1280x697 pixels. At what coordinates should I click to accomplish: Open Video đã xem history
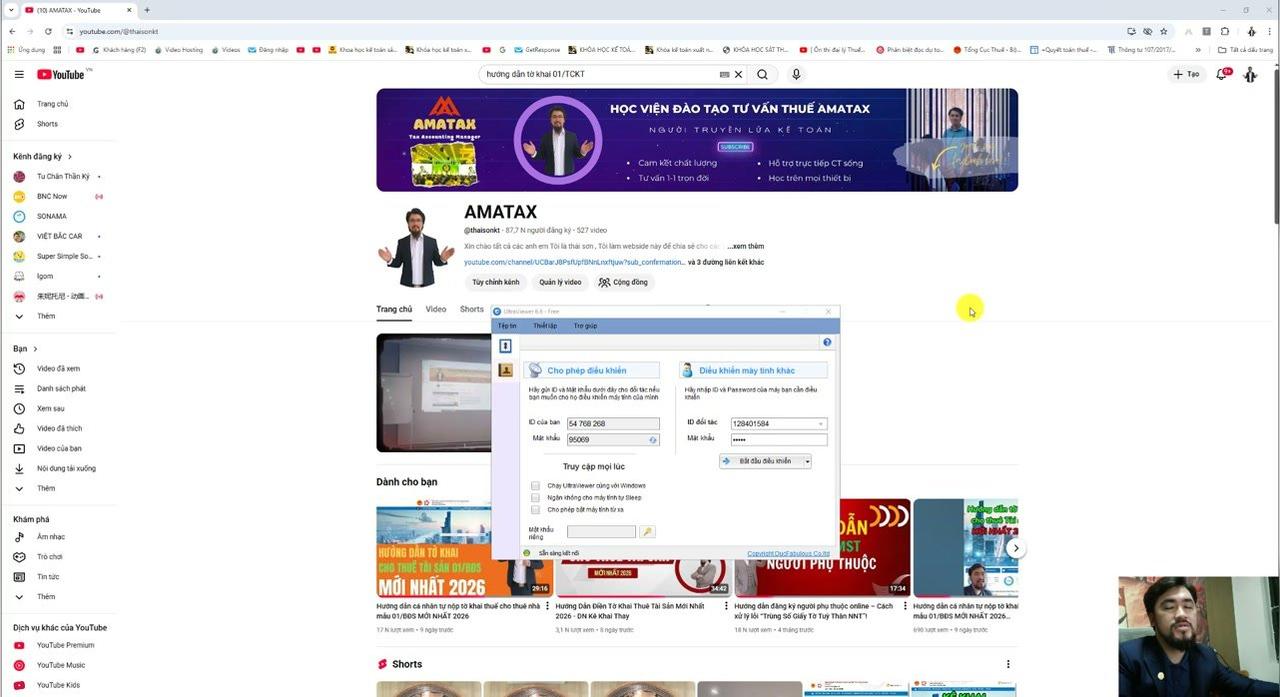point(58,368)
